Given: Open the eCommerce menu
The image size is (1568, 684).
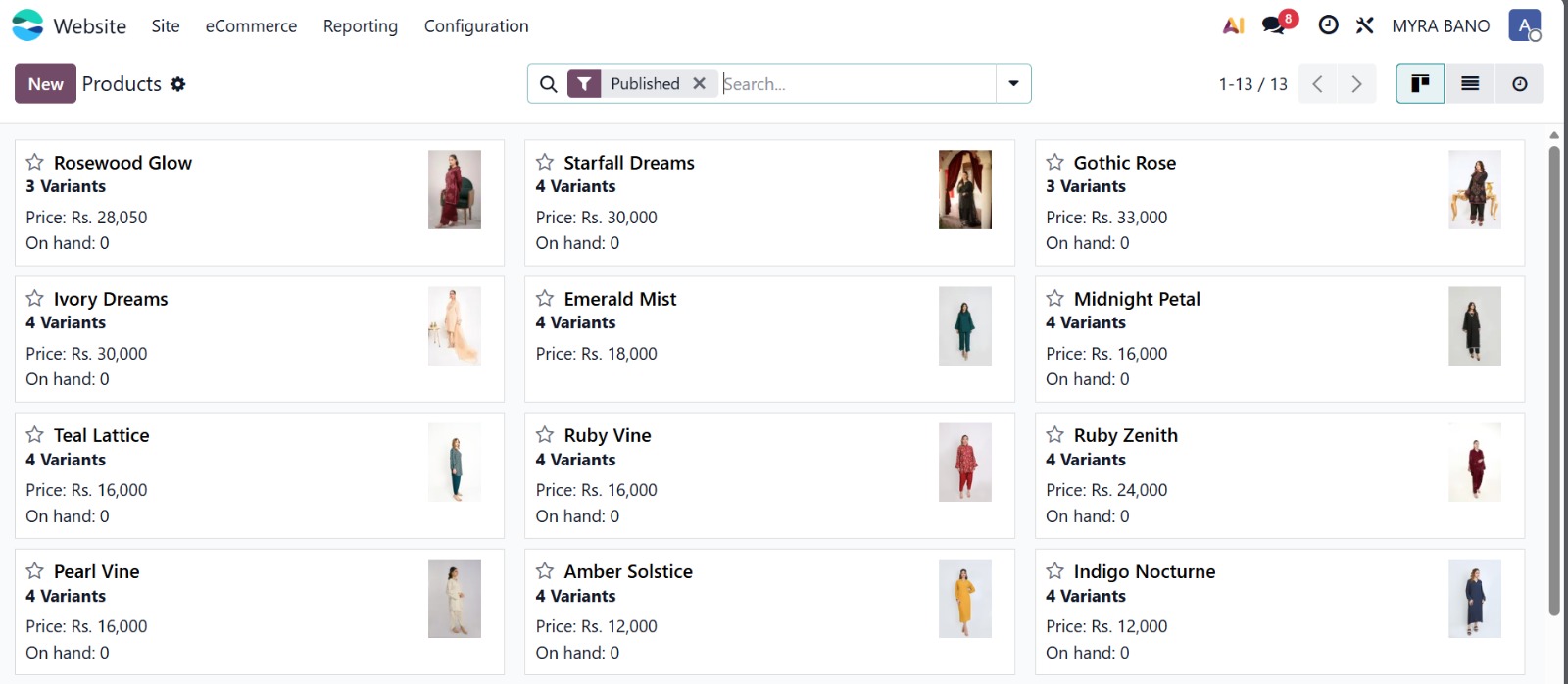Looking at the screenshot, I should coord(251,26).
